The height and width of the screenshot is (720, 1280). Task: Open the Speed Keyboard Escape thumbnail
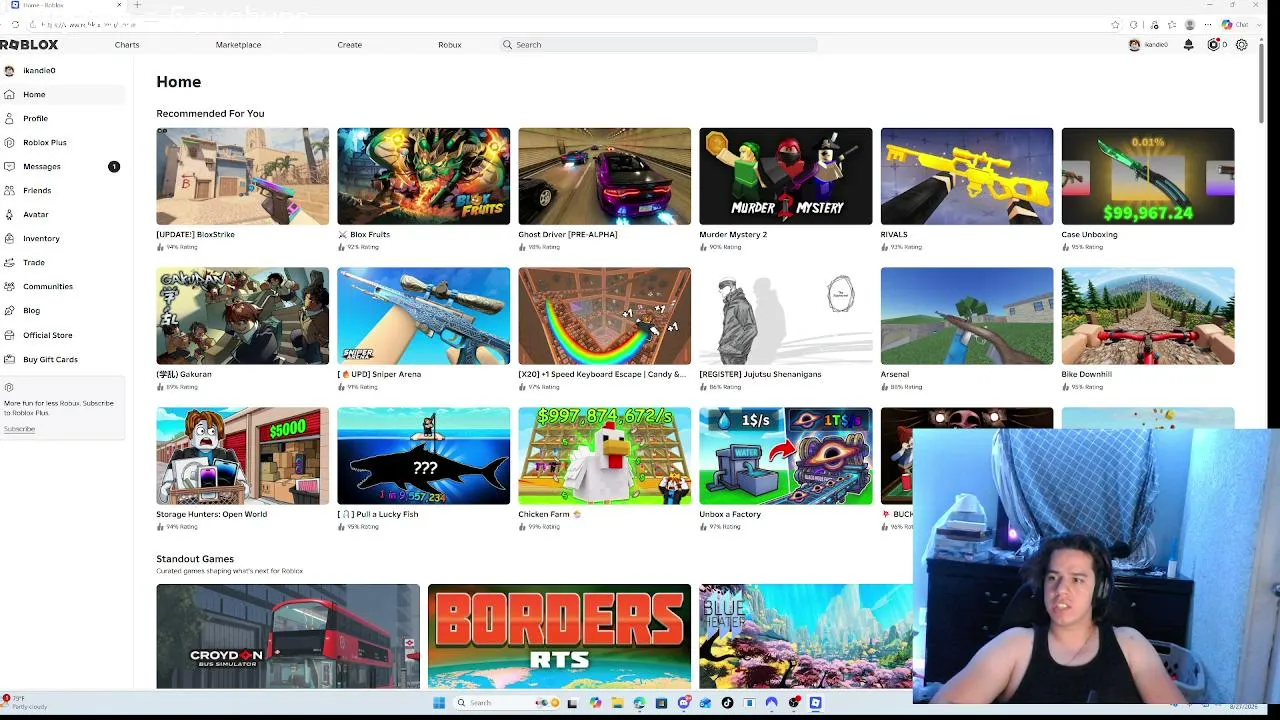pyautogui.click(x=604, y=316)
